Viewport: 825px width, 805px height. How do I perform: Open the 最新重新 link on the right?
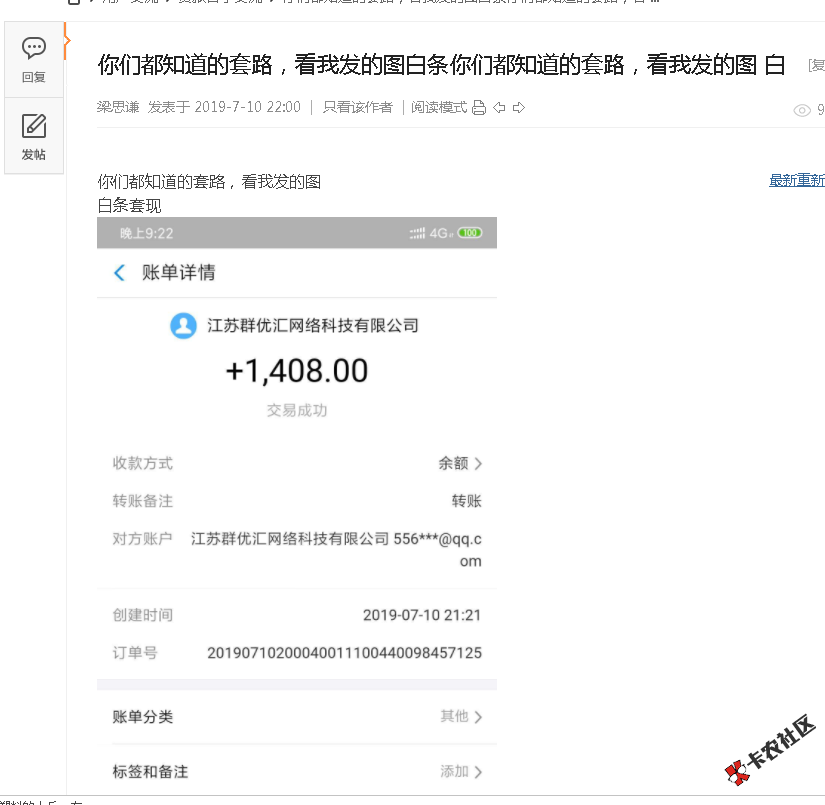[x=797, y=180]
